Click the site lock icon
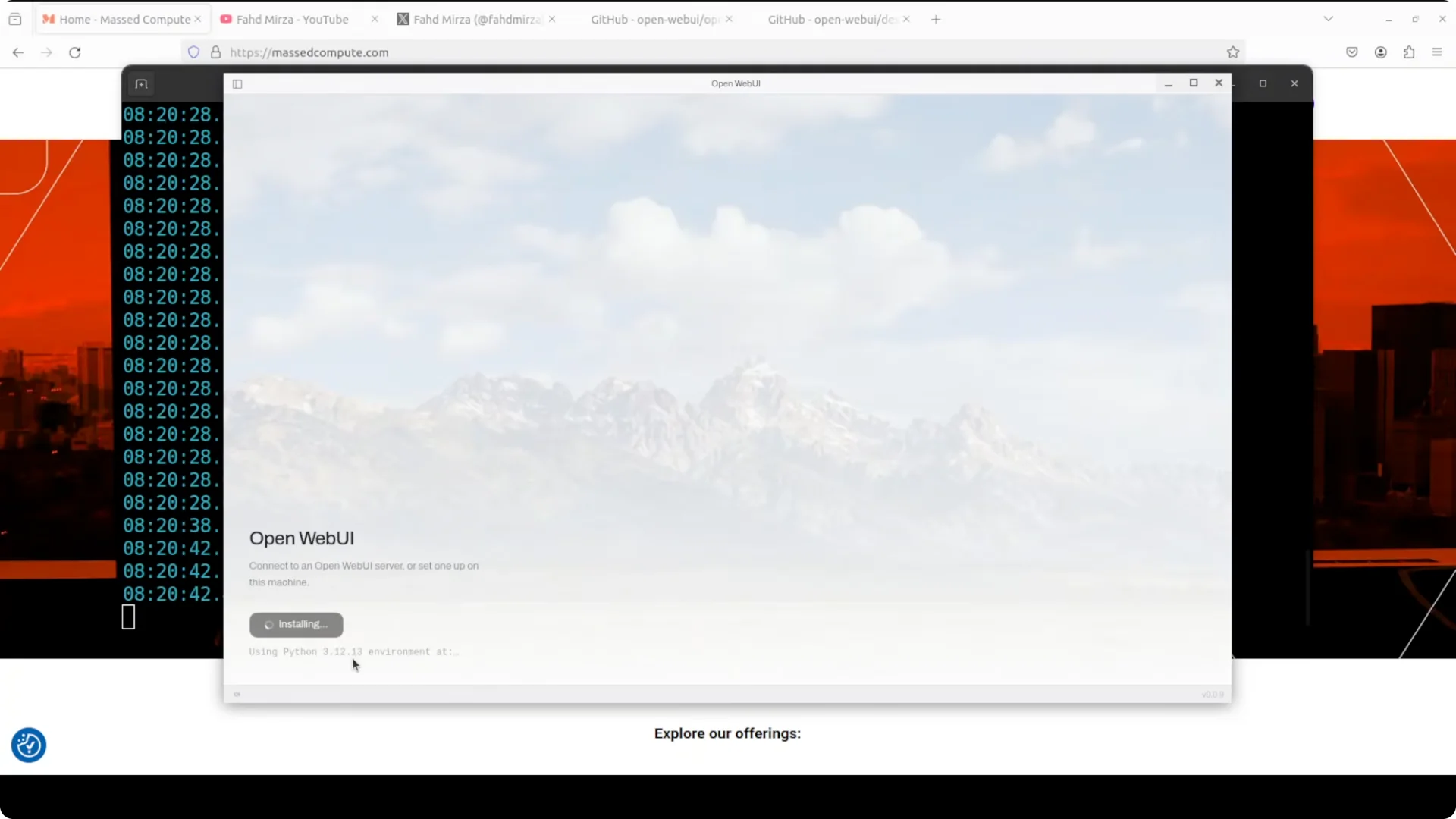Screen dimensions: 1456x819 pyautogui.click(x=216, y=52)
